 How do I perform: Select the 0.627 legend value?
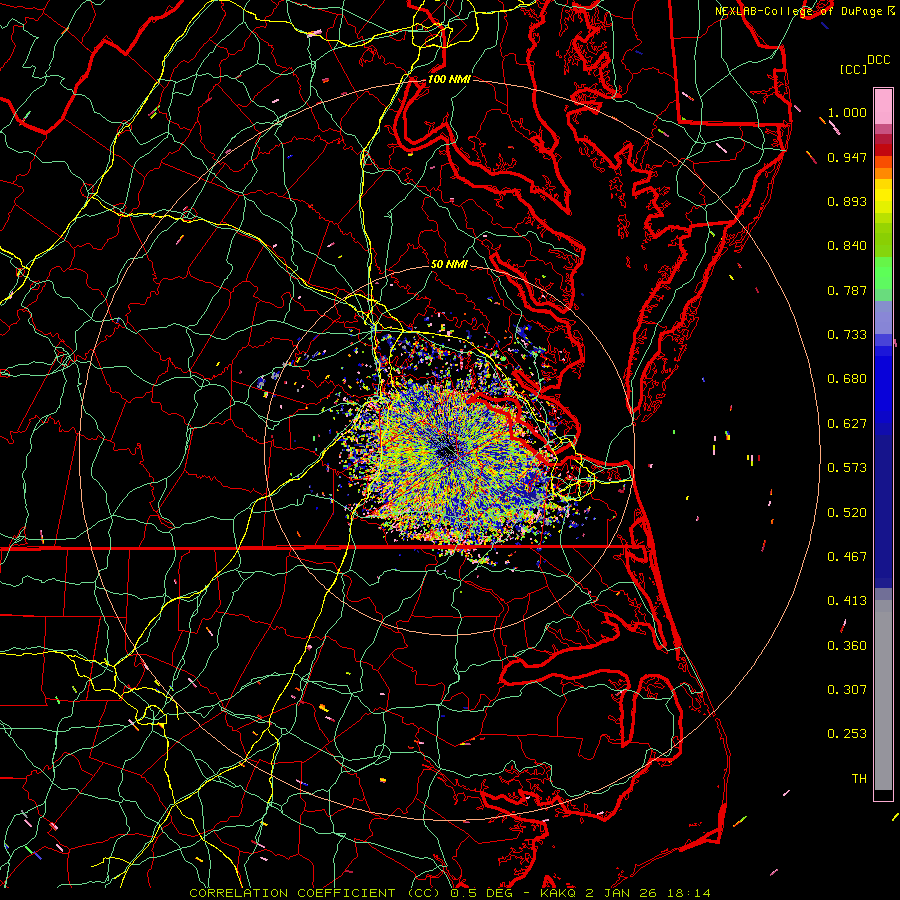point(847,424)
